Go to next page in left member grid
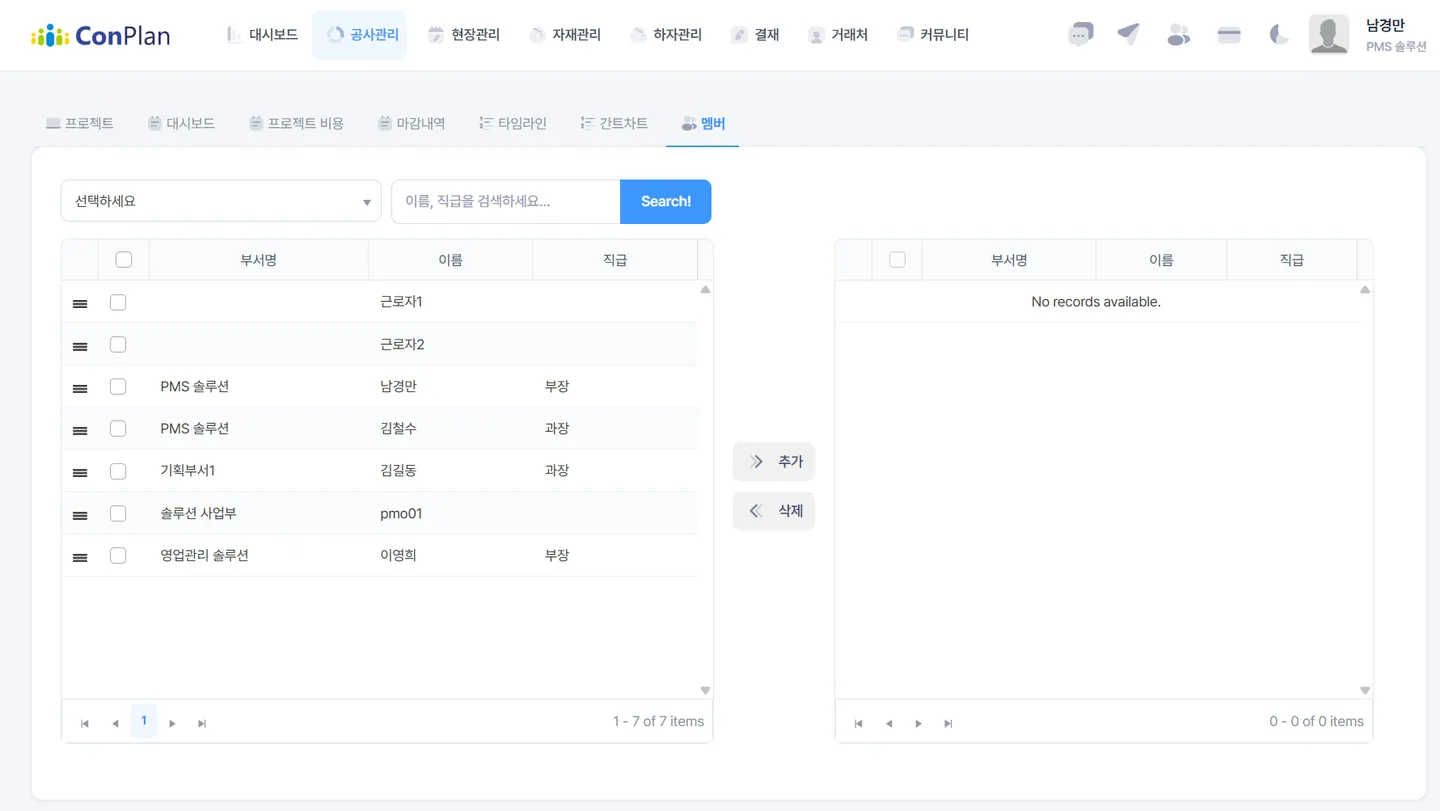This screenshot has height=811, width=1440. [x=172, y=723]
